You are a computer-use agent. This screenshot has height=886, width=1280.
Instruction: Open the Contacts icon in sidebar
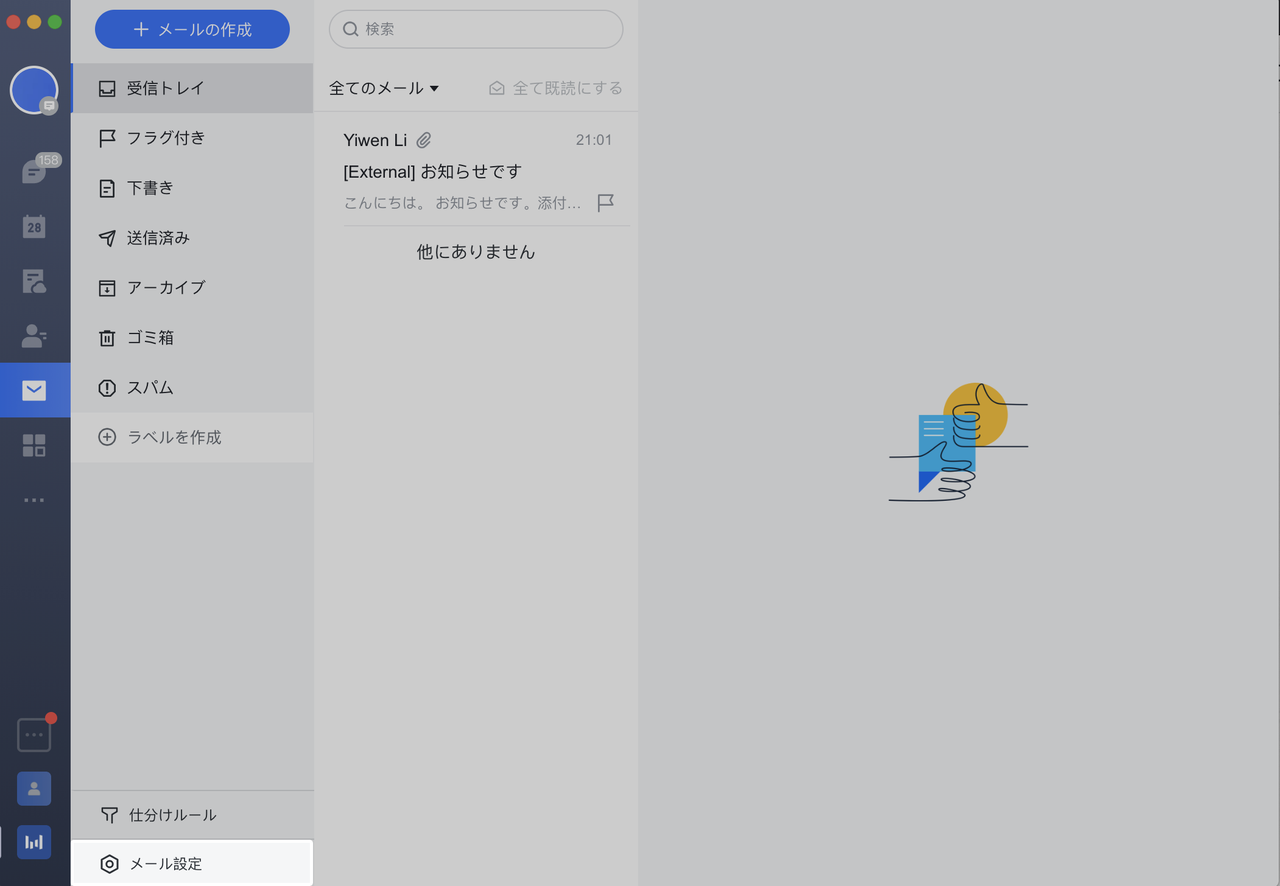[x=34, y=336]
